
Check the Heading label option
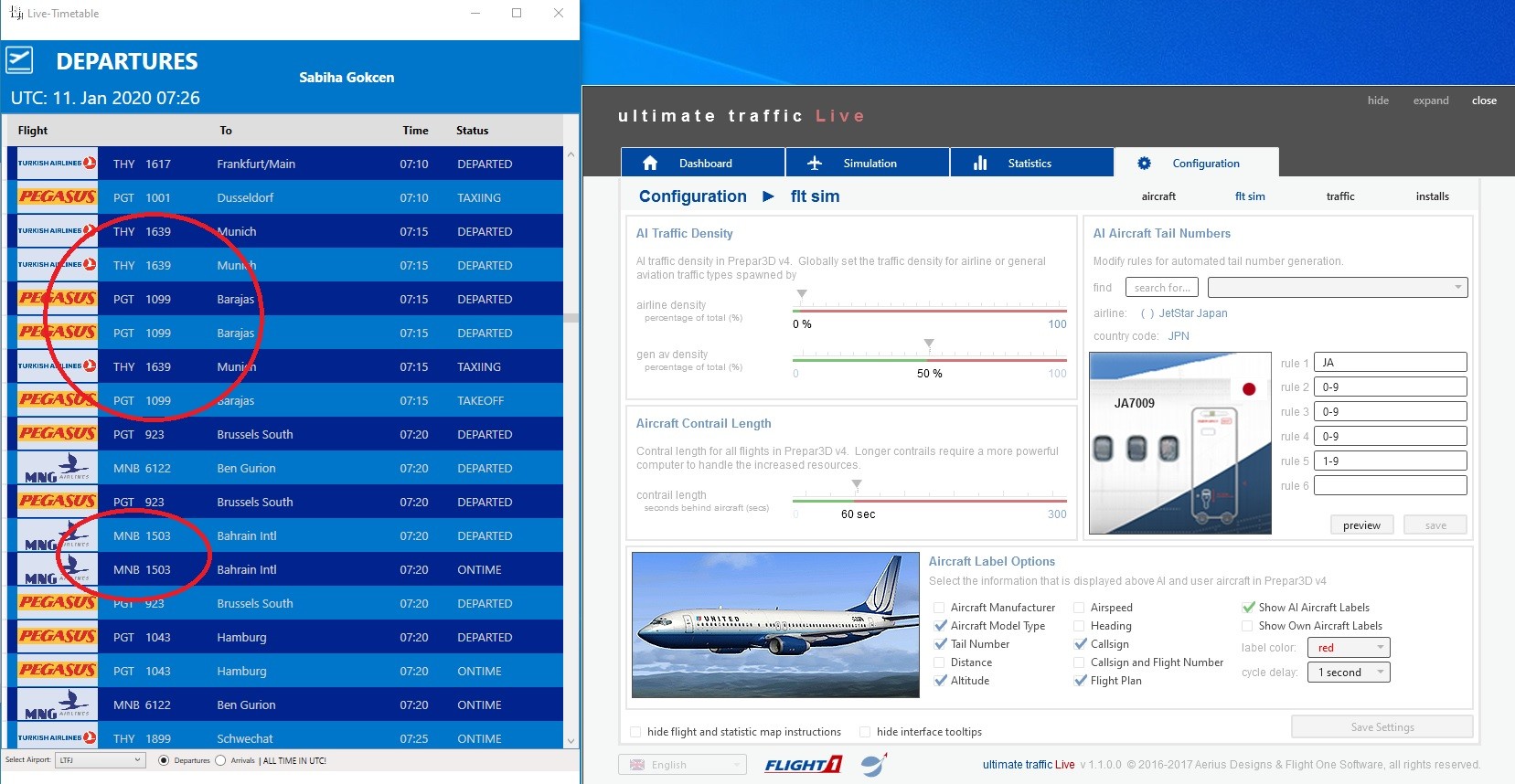coord(1080,626)
